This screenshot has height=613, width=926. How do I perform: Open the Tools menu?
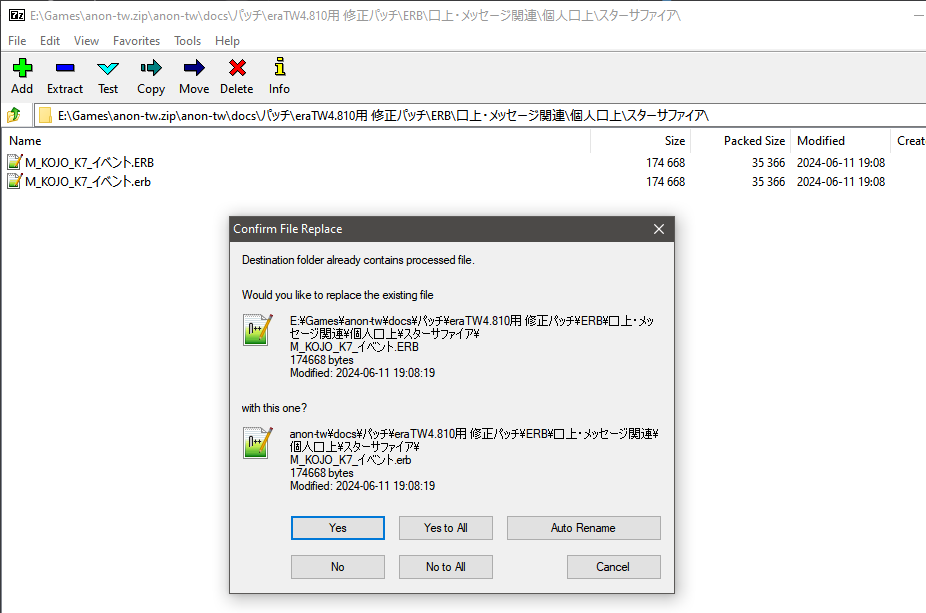click(x=187, y=41)
